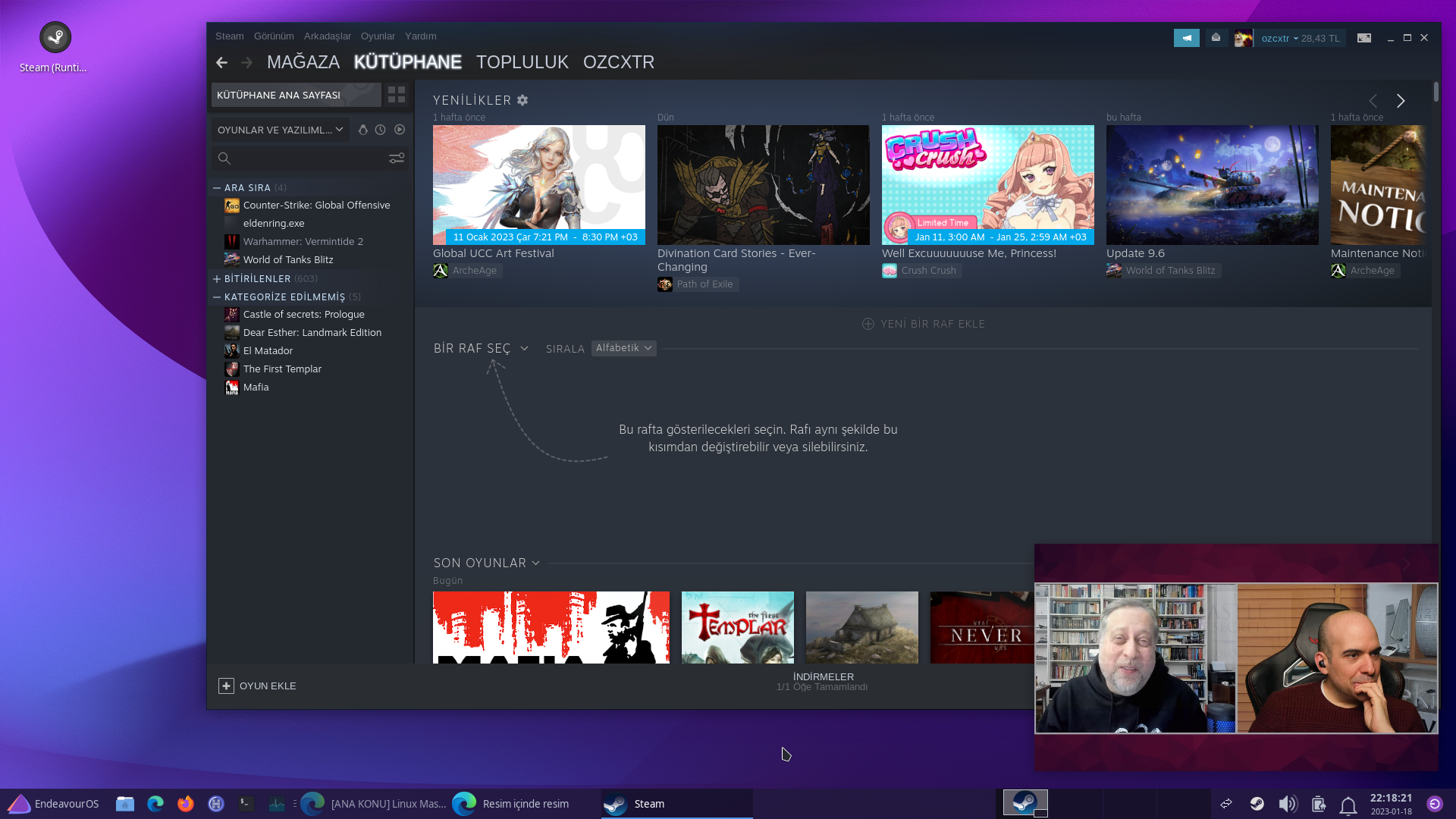This screenshot has height=819, width=1456.
Task: Click the ozcxtr profile avatar
Action: tap(1244, 38)
